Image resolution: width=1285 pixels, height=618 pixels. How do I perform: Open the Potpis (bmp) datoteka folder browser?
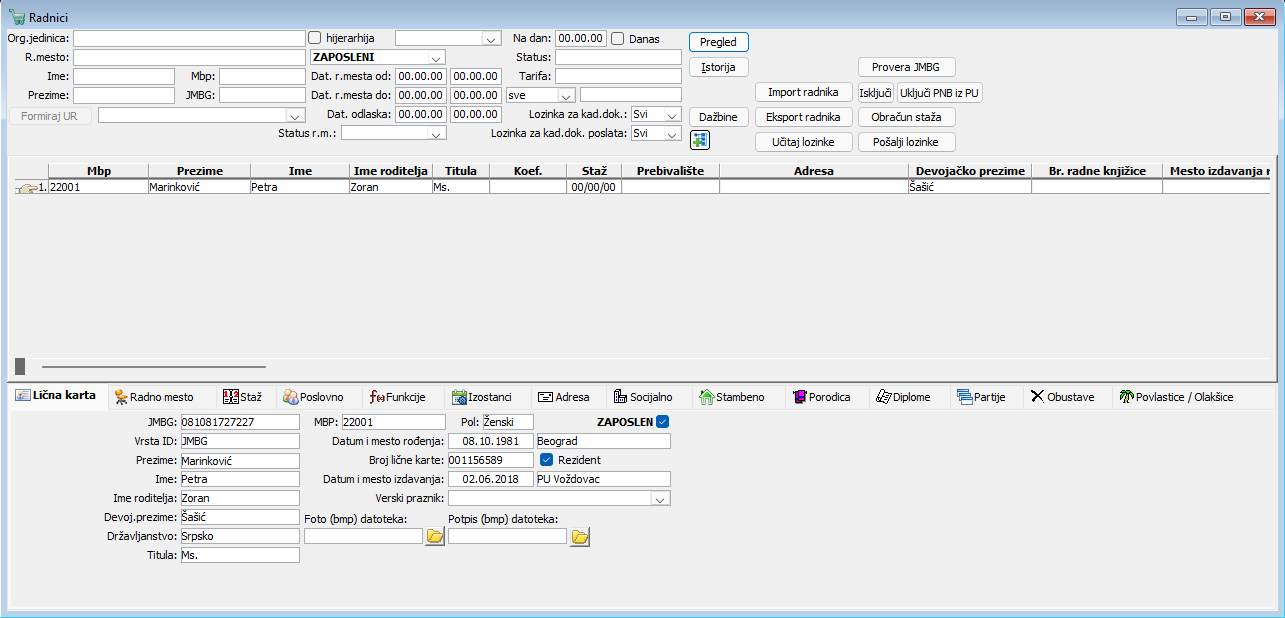tap(580, 537)
